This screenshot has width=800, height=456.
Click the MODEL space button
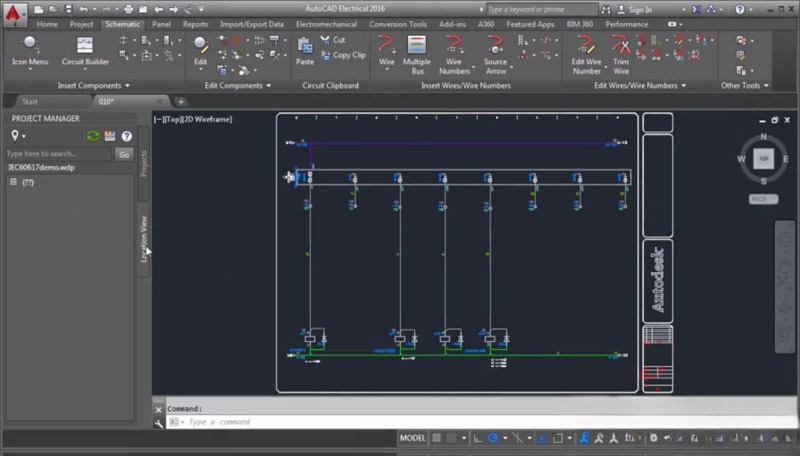pos(412,438)
